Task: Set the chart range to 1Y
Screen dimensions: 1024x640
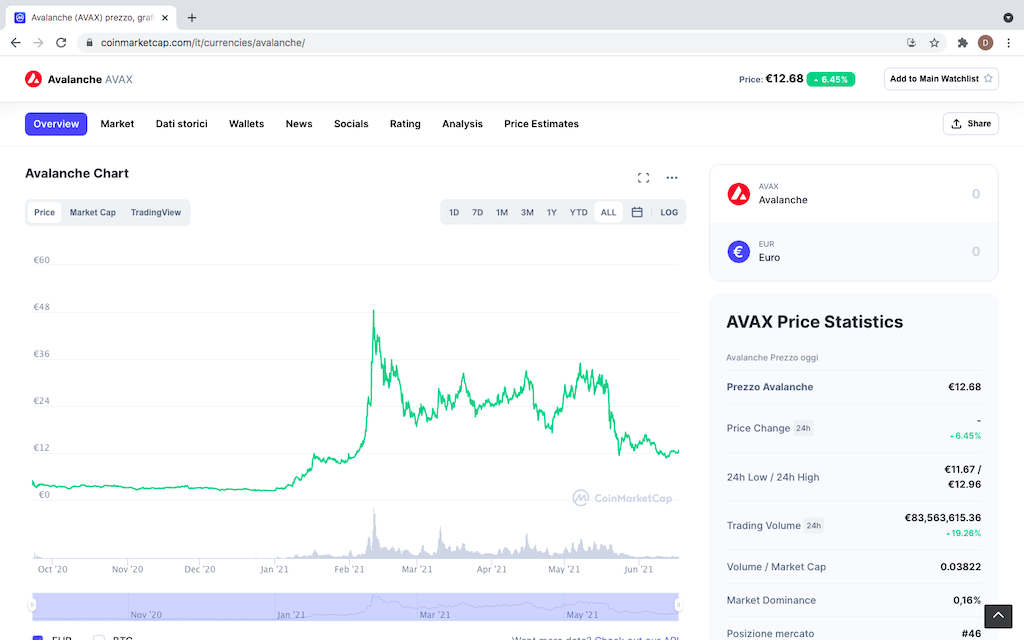Action: pyautogui.click(x=552, y=212)
